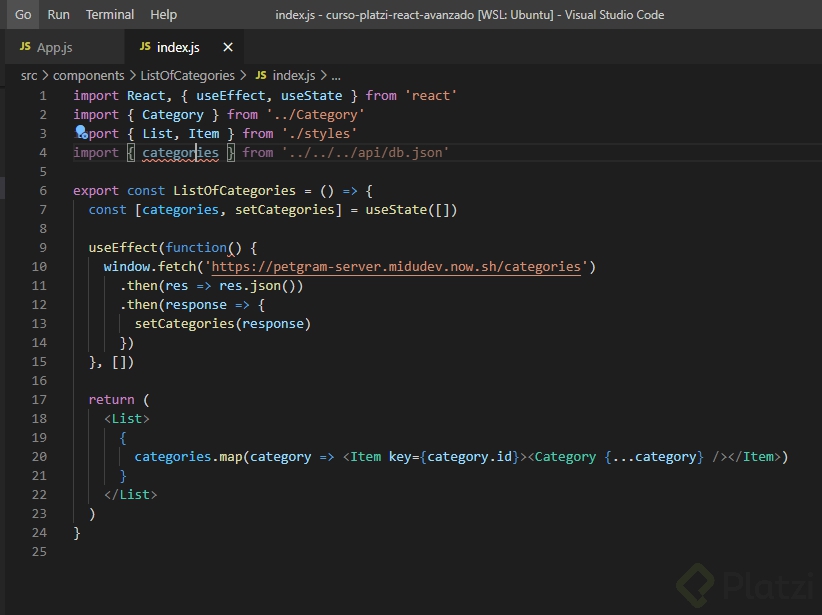This screenshot has height=615, width=822.
Task: Click '{...category}' spread on line 20
Action: (x=654, y=457)
